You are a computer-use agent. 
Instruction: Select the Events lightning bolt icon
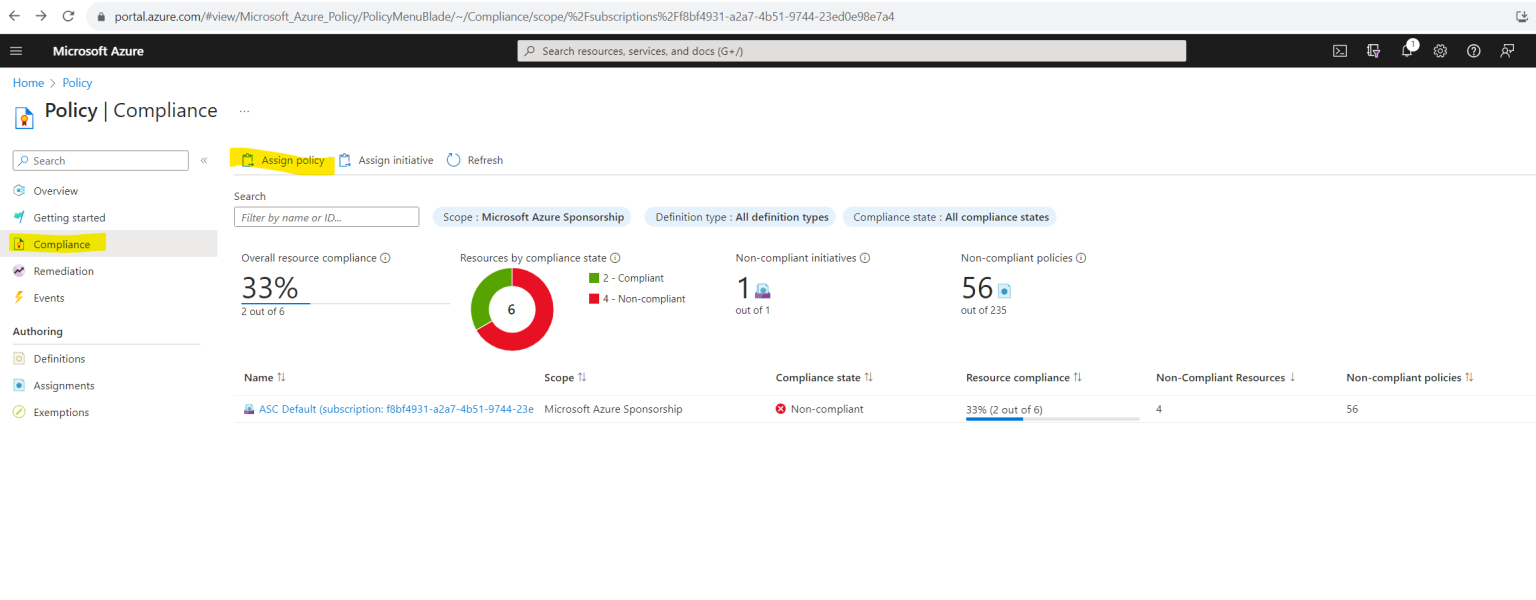pos(18,297)
